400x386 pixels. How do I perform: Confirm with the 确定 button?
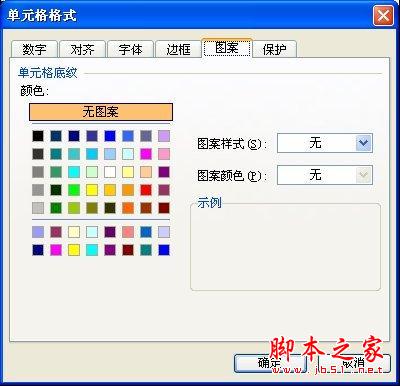[x=270, y=363]
